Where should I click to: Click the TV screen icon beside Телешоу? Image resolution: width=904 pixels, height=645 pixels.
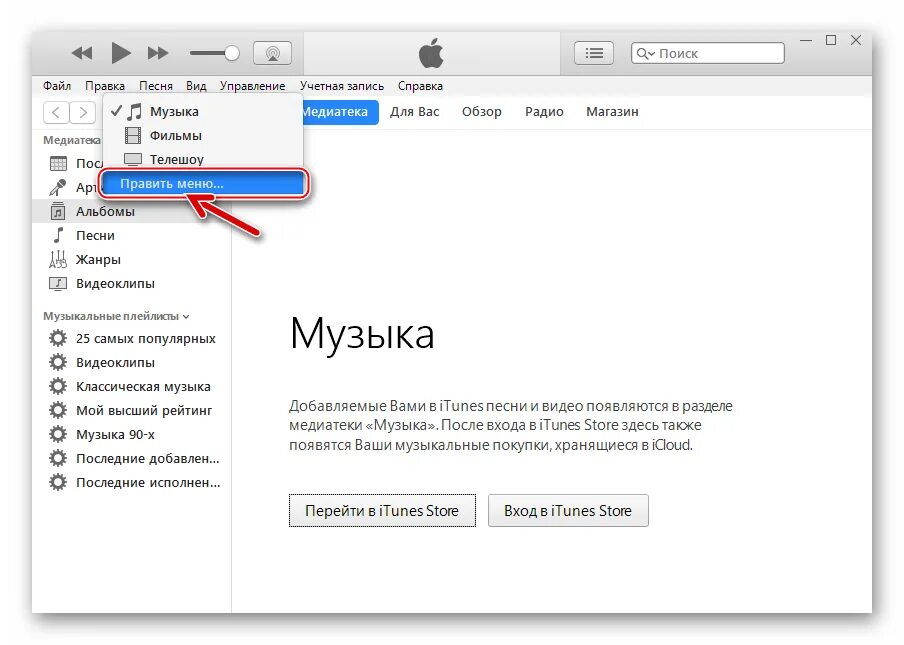(x=133, y=159)
